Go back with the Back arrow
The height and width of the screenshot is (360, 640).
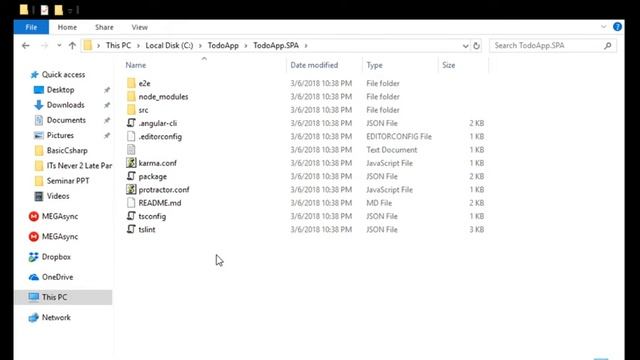pyautogui.click(x=26, y=46)
